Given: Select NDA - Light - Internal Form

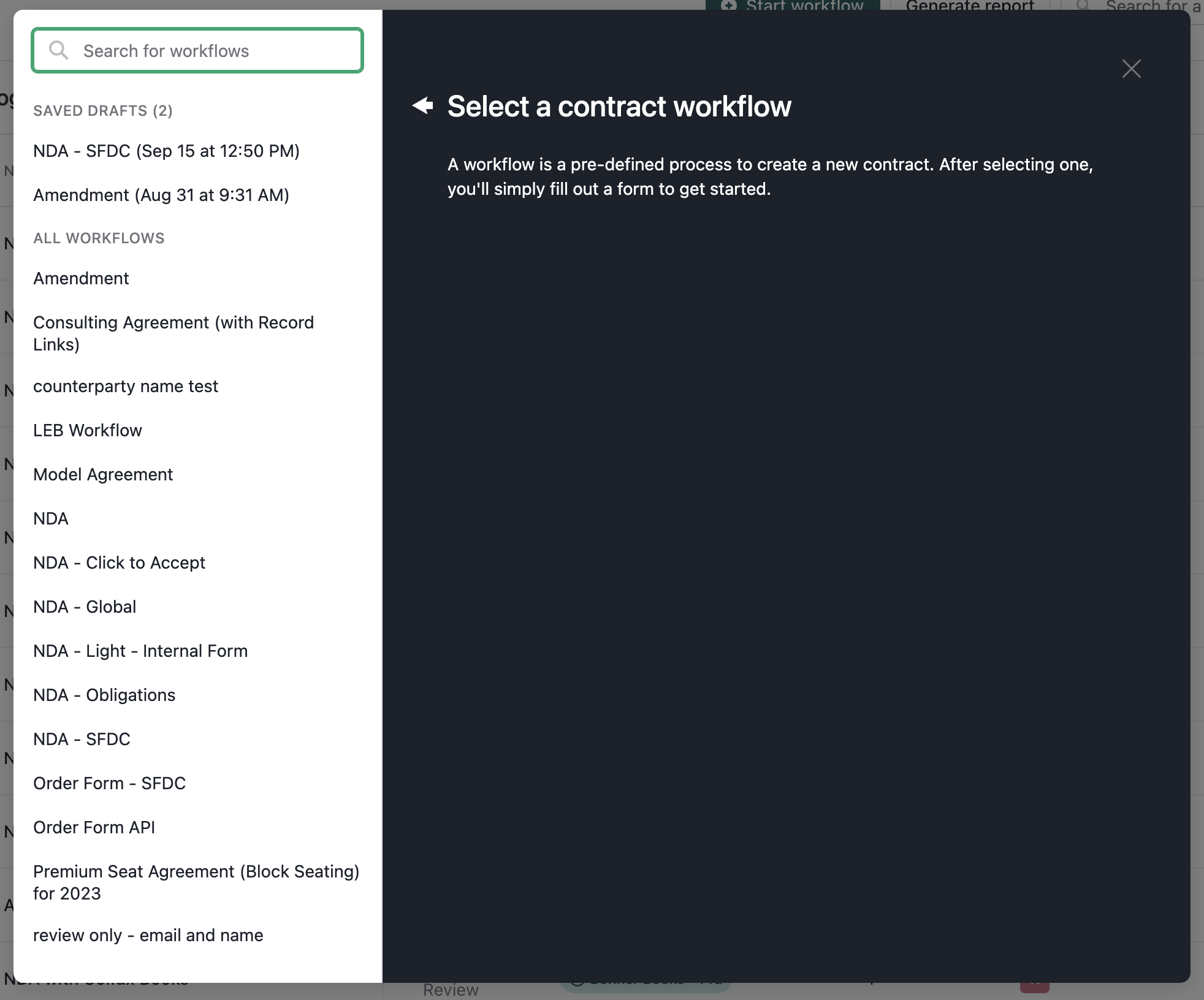Looking at the screenshot, I should [140, 651].
